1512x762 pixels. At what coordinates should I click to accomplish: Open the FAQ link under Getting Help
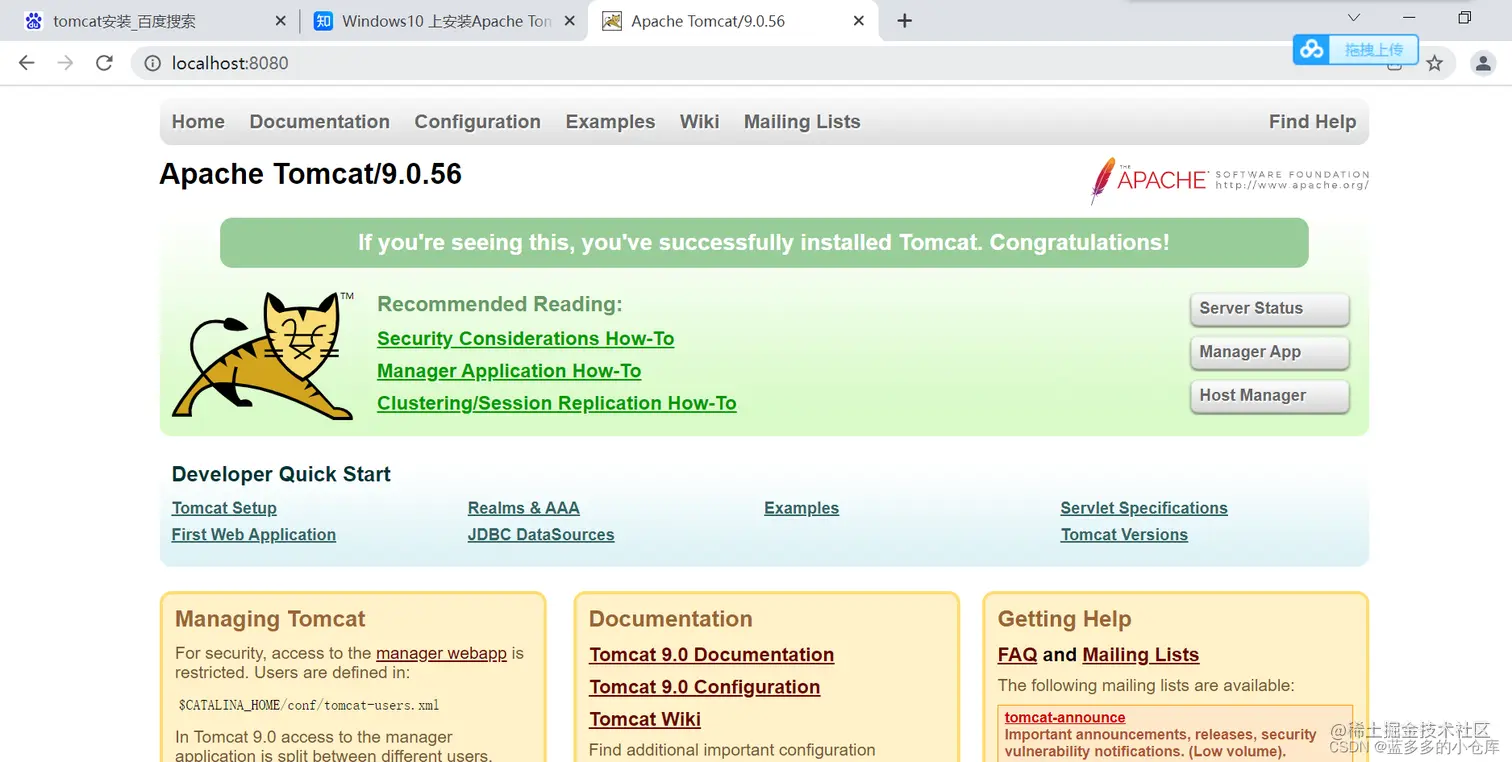tap(1017, 655)
